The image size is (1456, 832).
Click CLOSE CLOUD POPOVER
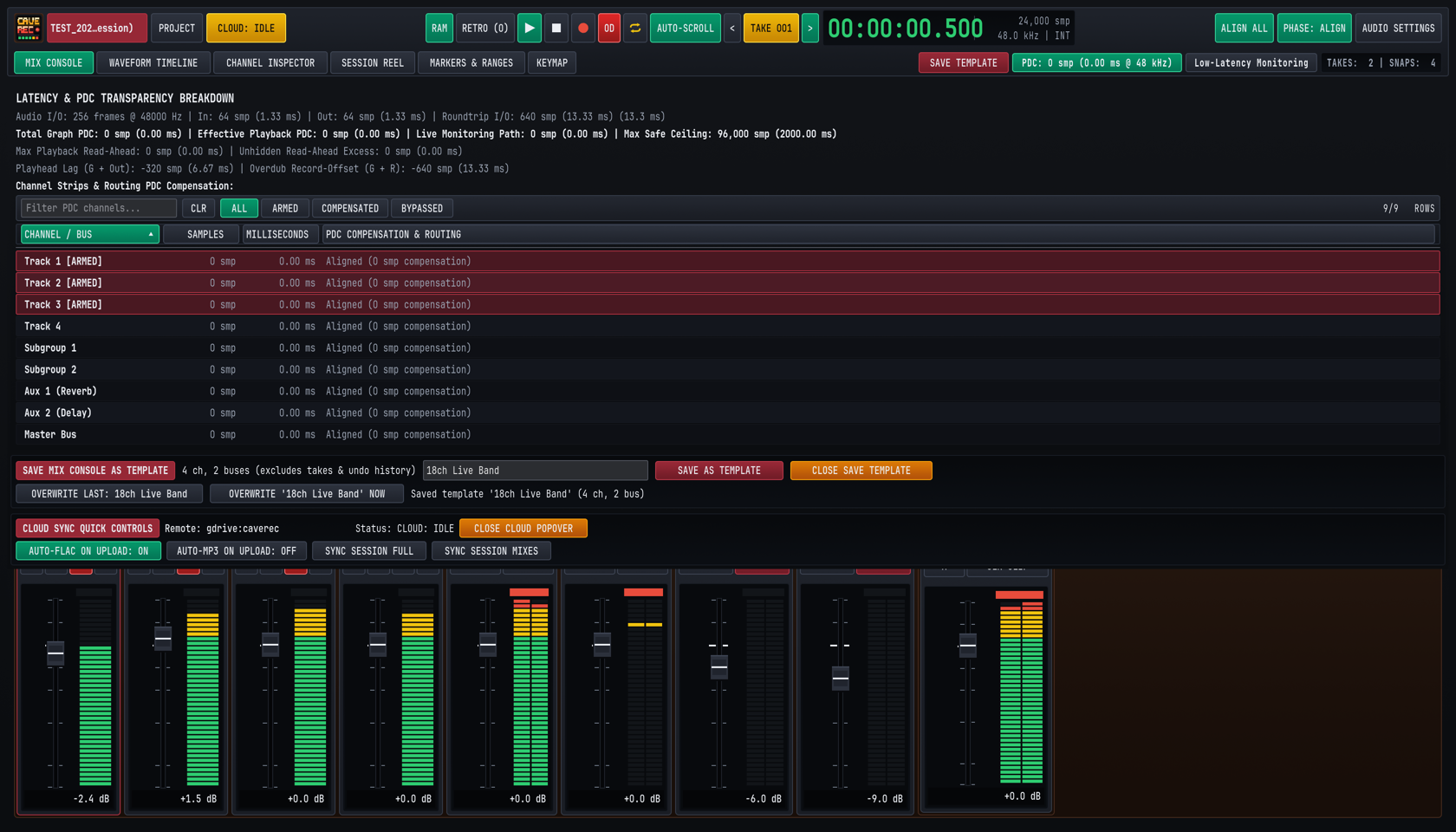[x=523, y=529]
